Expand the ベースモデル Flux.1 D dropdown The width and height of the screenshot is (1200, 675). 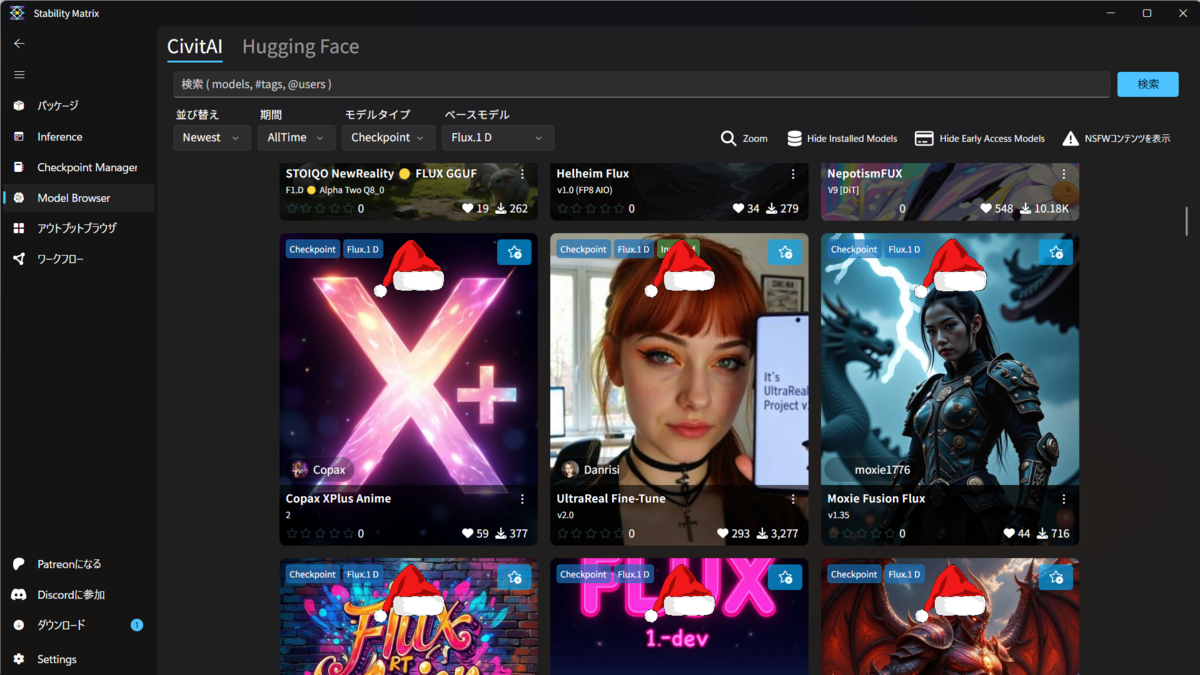pyautogui.click(x=498, y=138)
